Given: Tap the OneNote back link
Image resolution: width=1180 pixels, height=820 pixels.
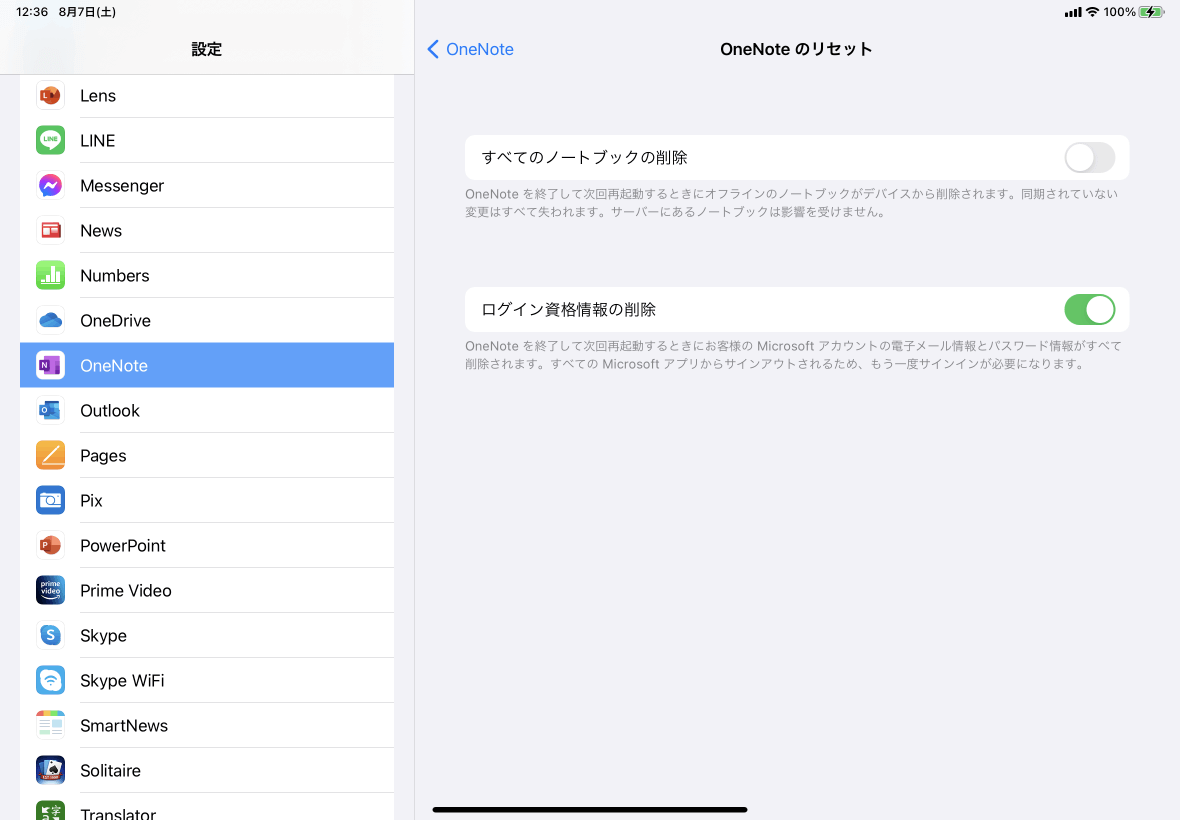Looking at the screenshot, I should coord(479,50).
